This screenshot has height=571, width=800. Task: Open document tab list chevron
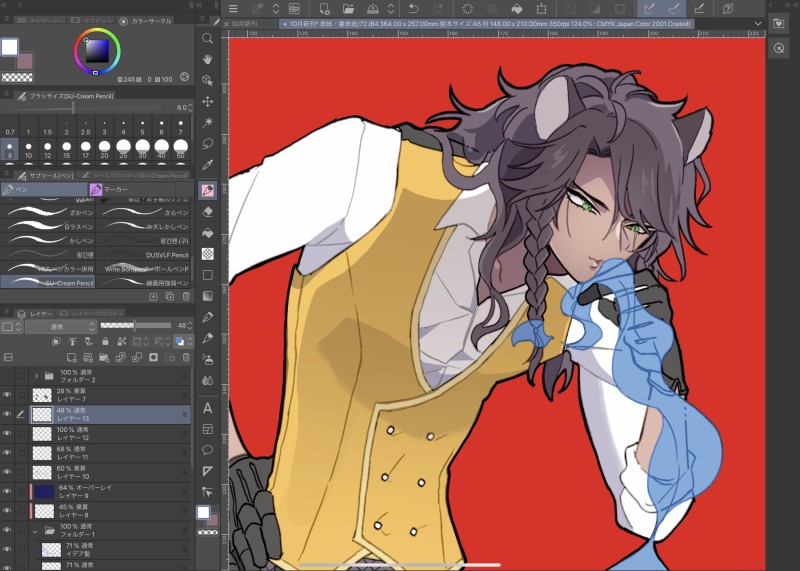[x=758, y=23]
